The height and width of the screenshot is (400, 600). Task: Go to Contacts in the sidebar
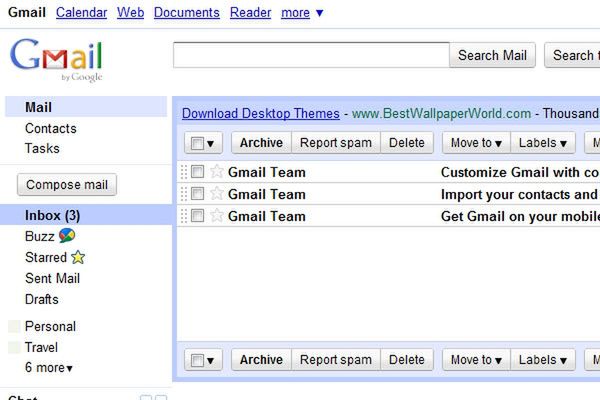(51, 128)
